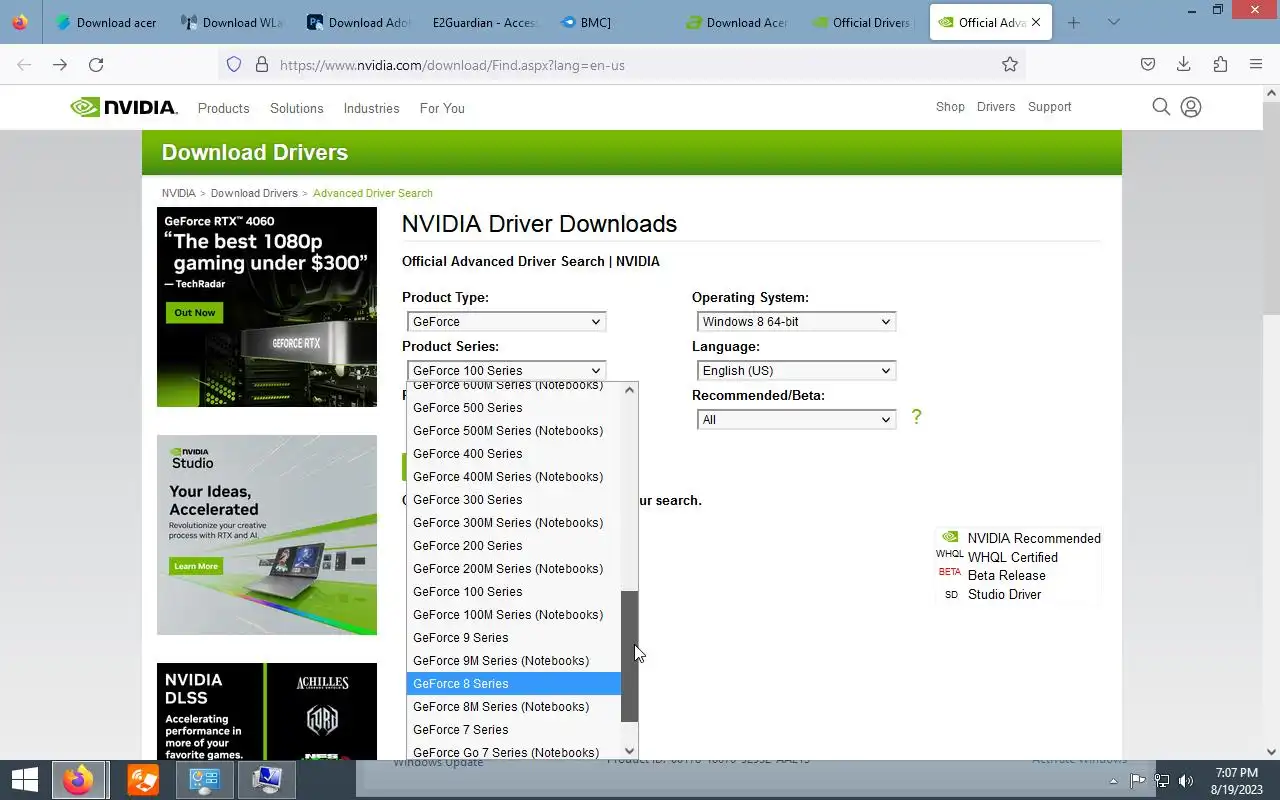
Task: Reload the page with the refresh icon
Action: click(x=96, y=64)
